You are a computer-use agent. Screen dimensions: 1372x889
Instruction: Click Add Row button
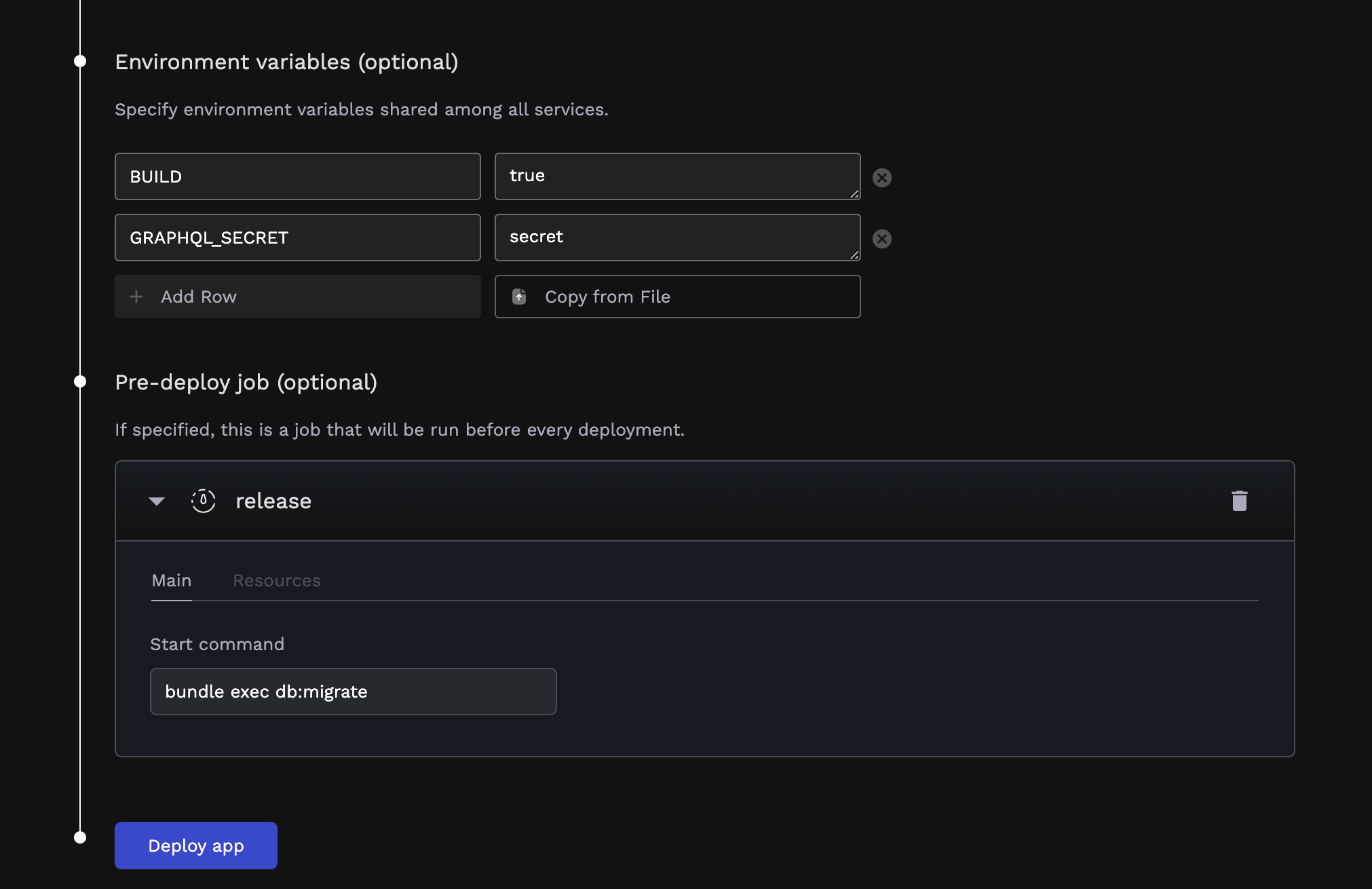[x=297, y=297]
